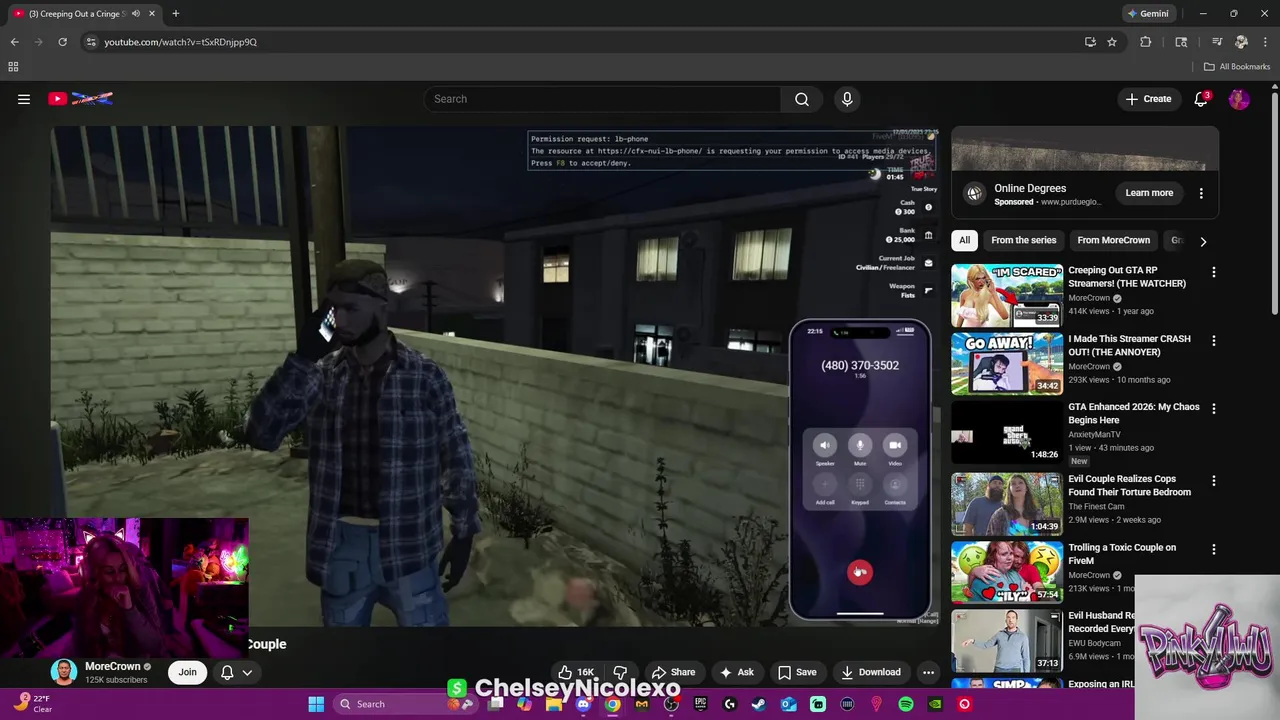
Task: Open I Made This Streamer CRASH OUT video
Action: pos(1129,345)
